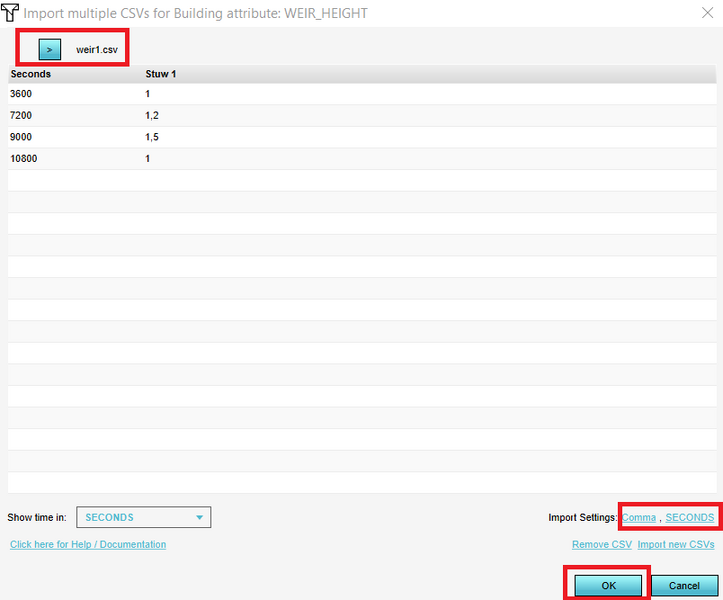Click the arrow button next to weir1.csv
The width and height of the screenshot is (723, 600).
pyautogui.click(x=50, y=49)
